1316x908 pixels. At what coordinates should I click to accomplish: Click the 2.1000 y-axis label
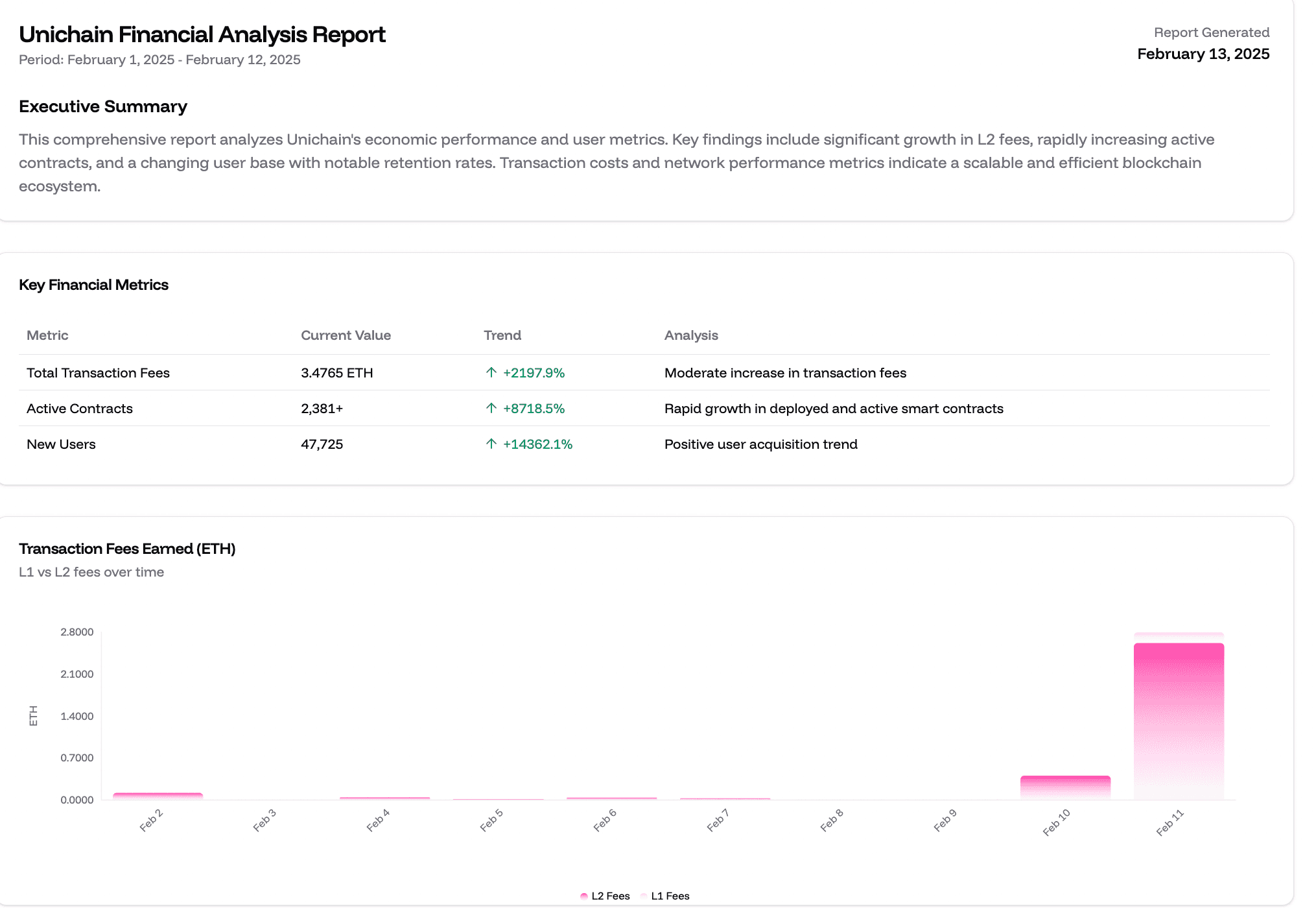click(x=77, y=674)
